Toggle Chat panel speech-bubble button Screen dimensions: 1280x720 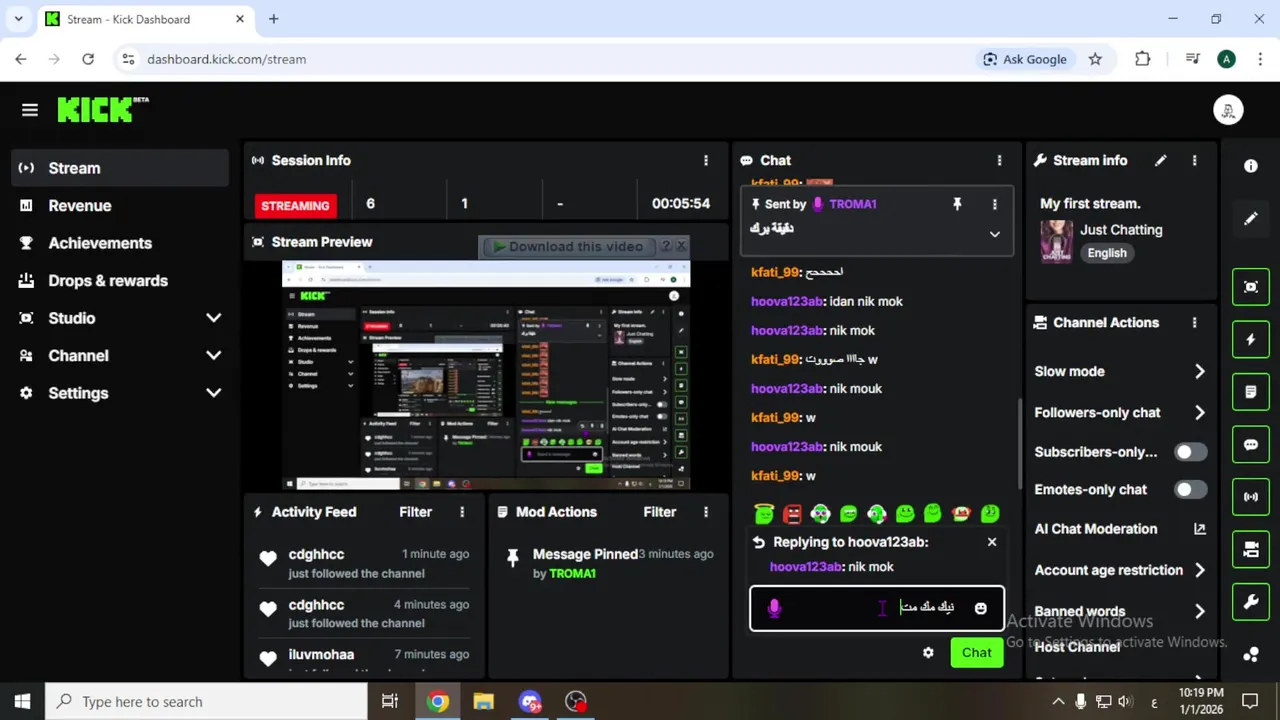pos(1251,445)
